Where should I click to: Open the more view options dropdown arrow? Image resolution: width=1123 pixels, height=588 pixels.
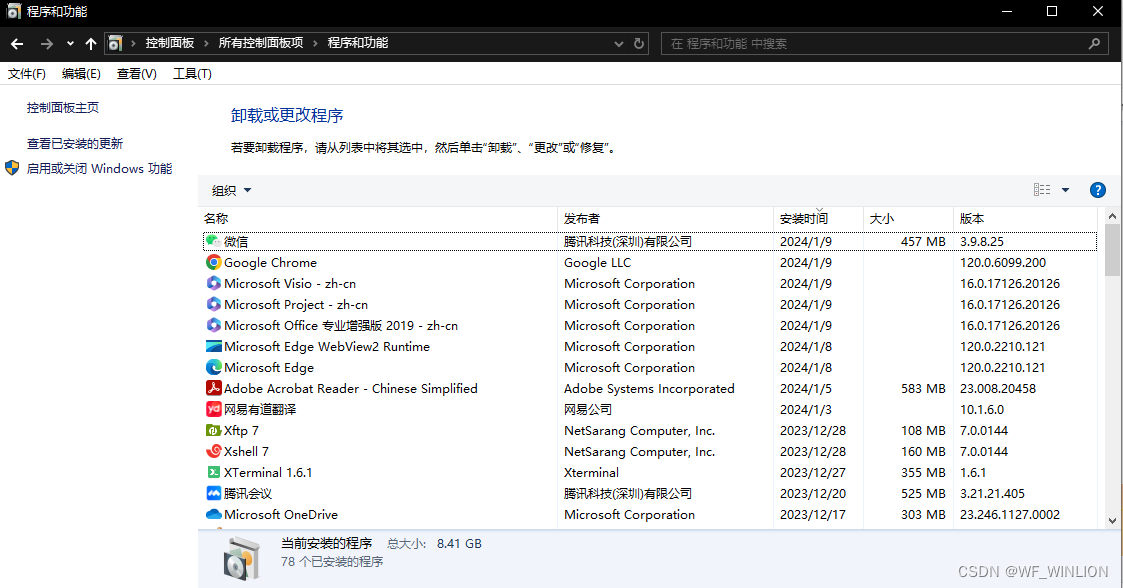tap(1065, 190)
